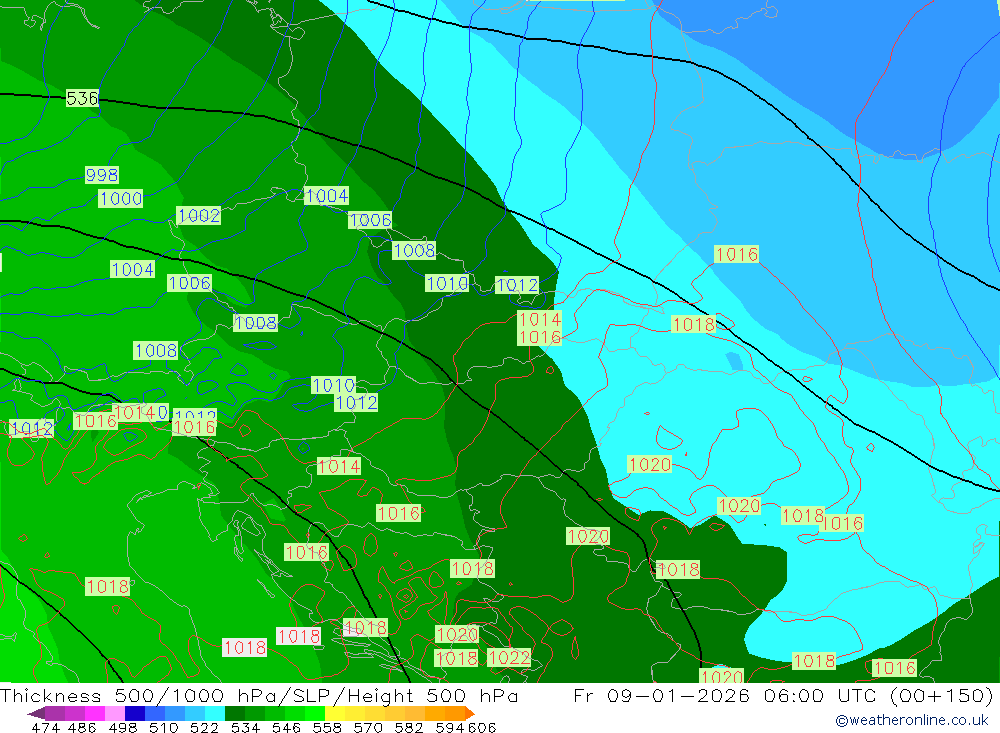Click the map title starting with Thickness 500/1000

point(260,695)
